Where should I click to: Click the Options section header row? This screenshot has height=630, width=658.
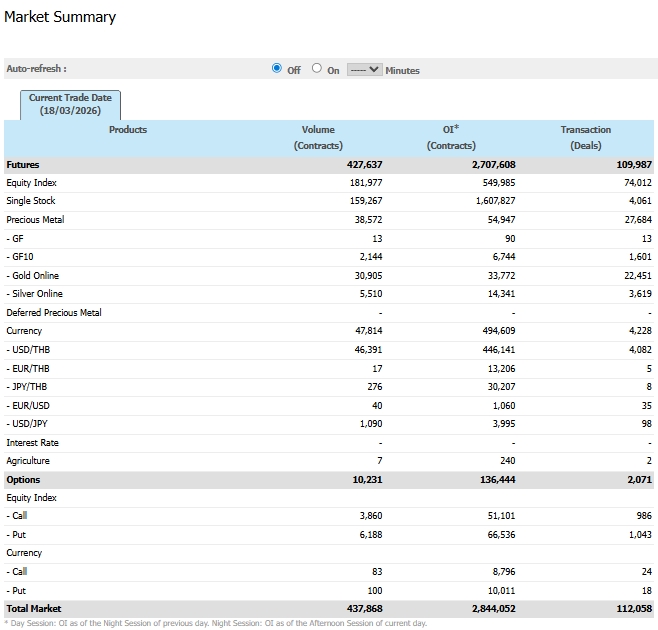pyautogui.click(x=24, y=480)
